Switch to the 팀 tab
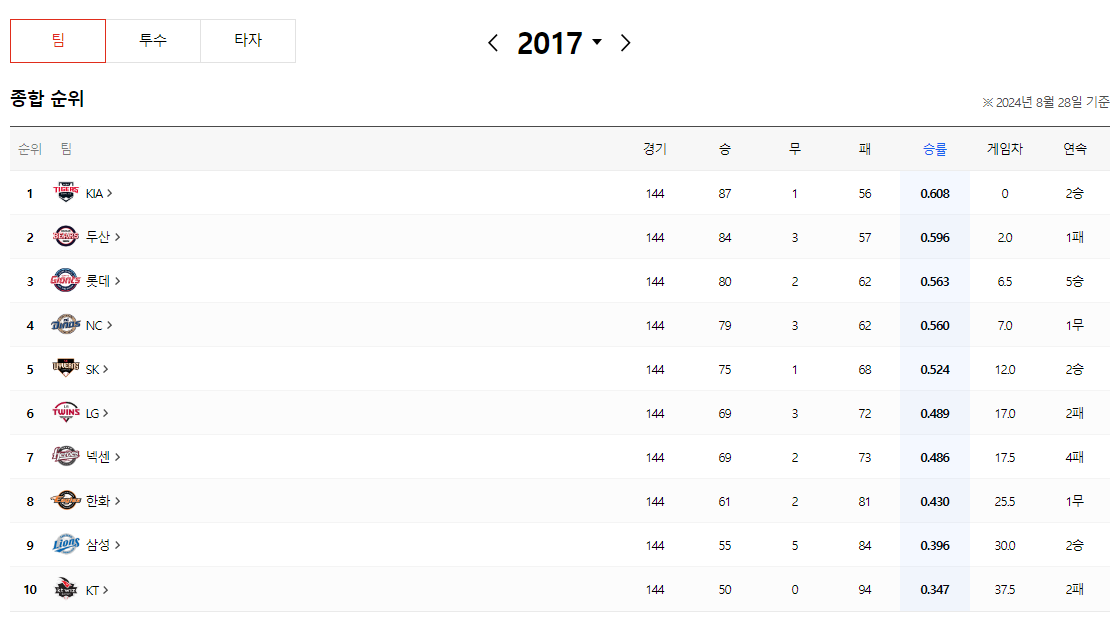Viewport: 1117px width, 621px height. coord(57,41)
